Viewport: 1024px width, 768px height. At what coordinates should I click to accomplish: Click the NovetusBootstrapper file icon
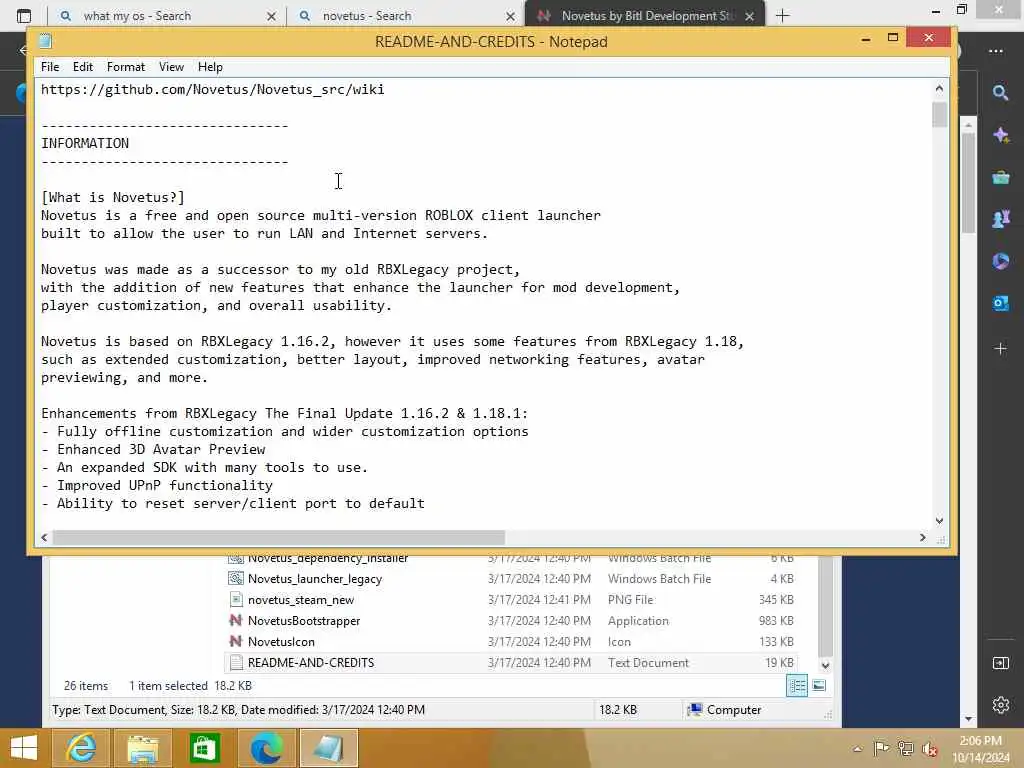[x=236, y=620]
